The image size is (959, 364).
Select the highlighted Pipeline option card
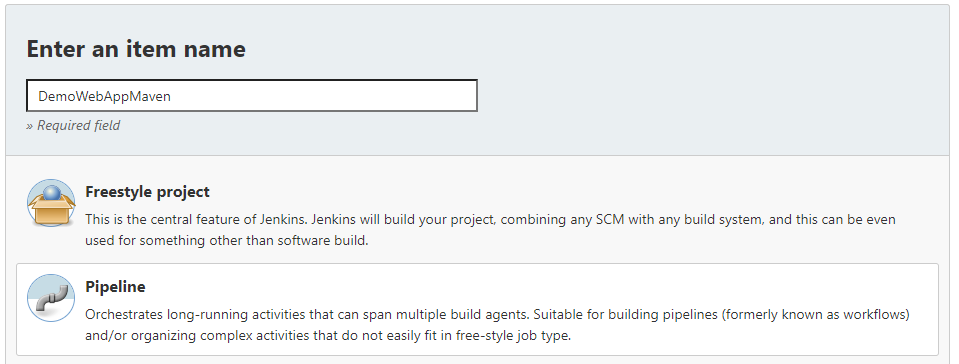(477, 310)
